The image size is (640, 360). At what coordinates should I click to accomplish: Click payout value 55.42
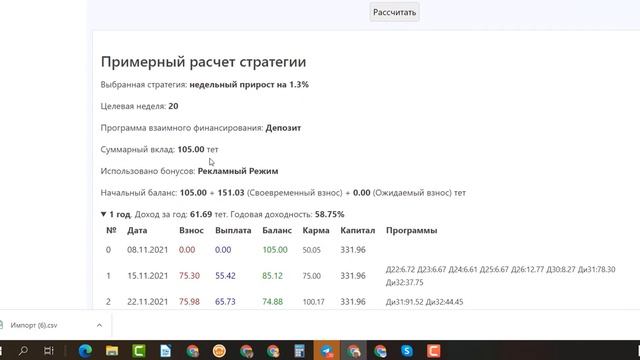[225, 276]
